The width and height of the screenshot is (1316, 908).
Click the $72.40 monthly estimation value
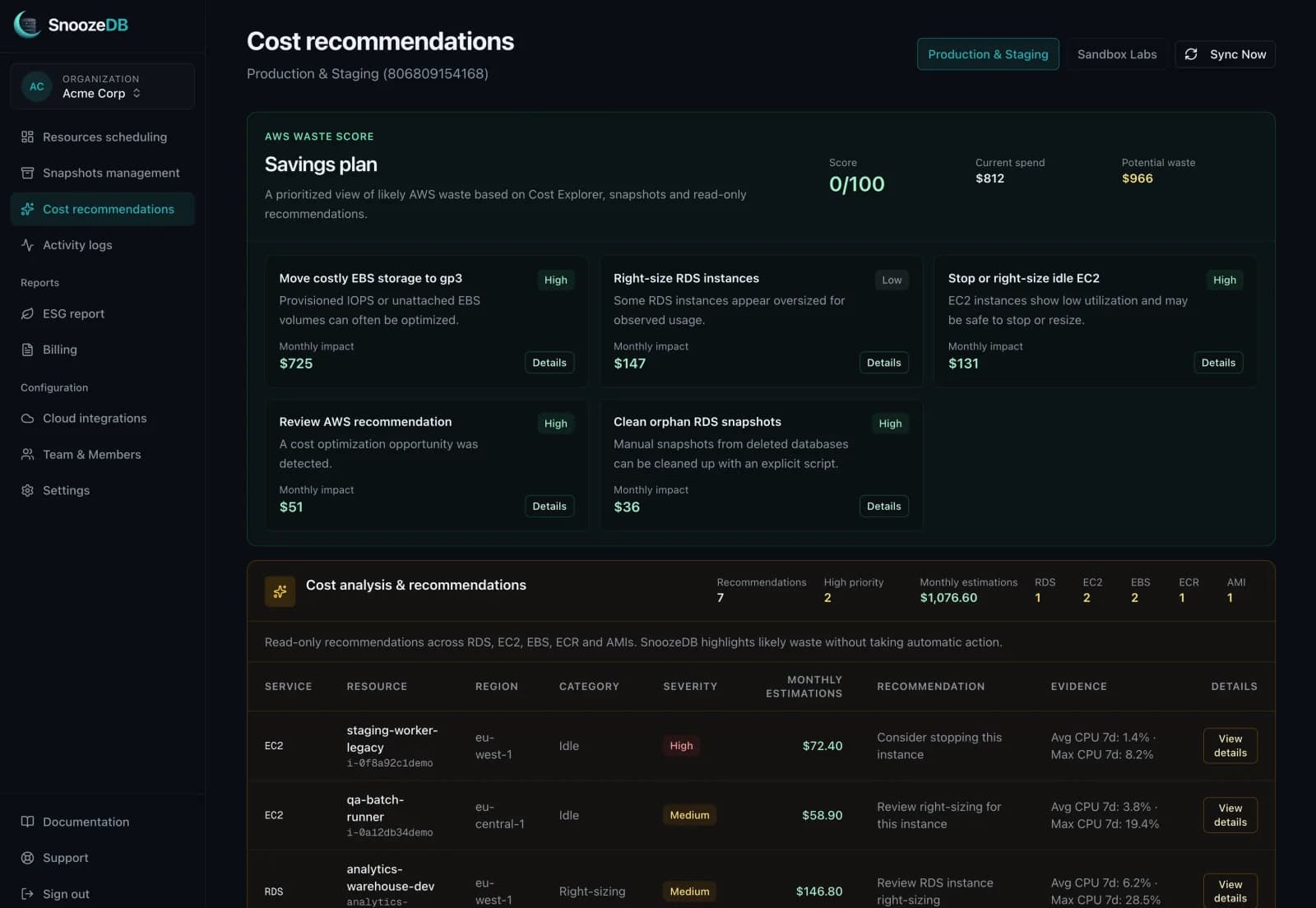point(822,746)
